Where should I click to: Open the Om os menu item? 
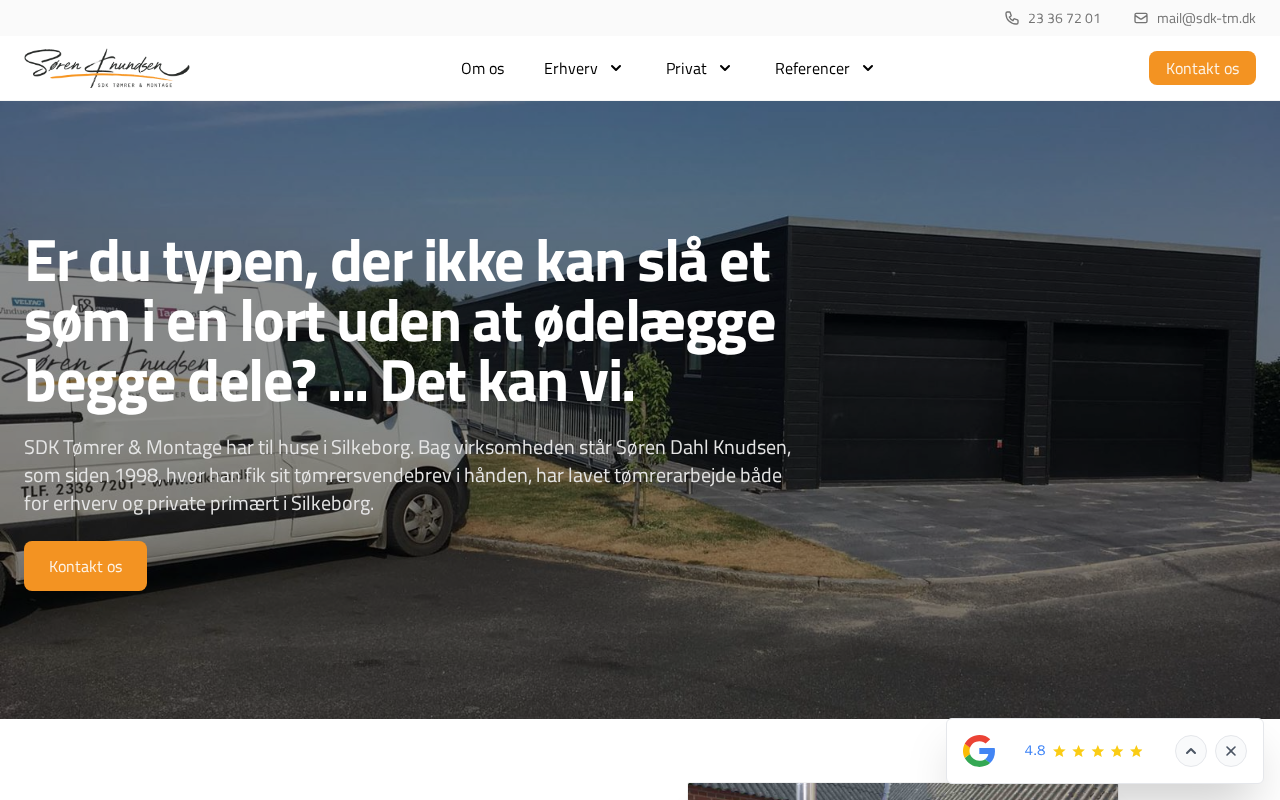coord(482,68)
